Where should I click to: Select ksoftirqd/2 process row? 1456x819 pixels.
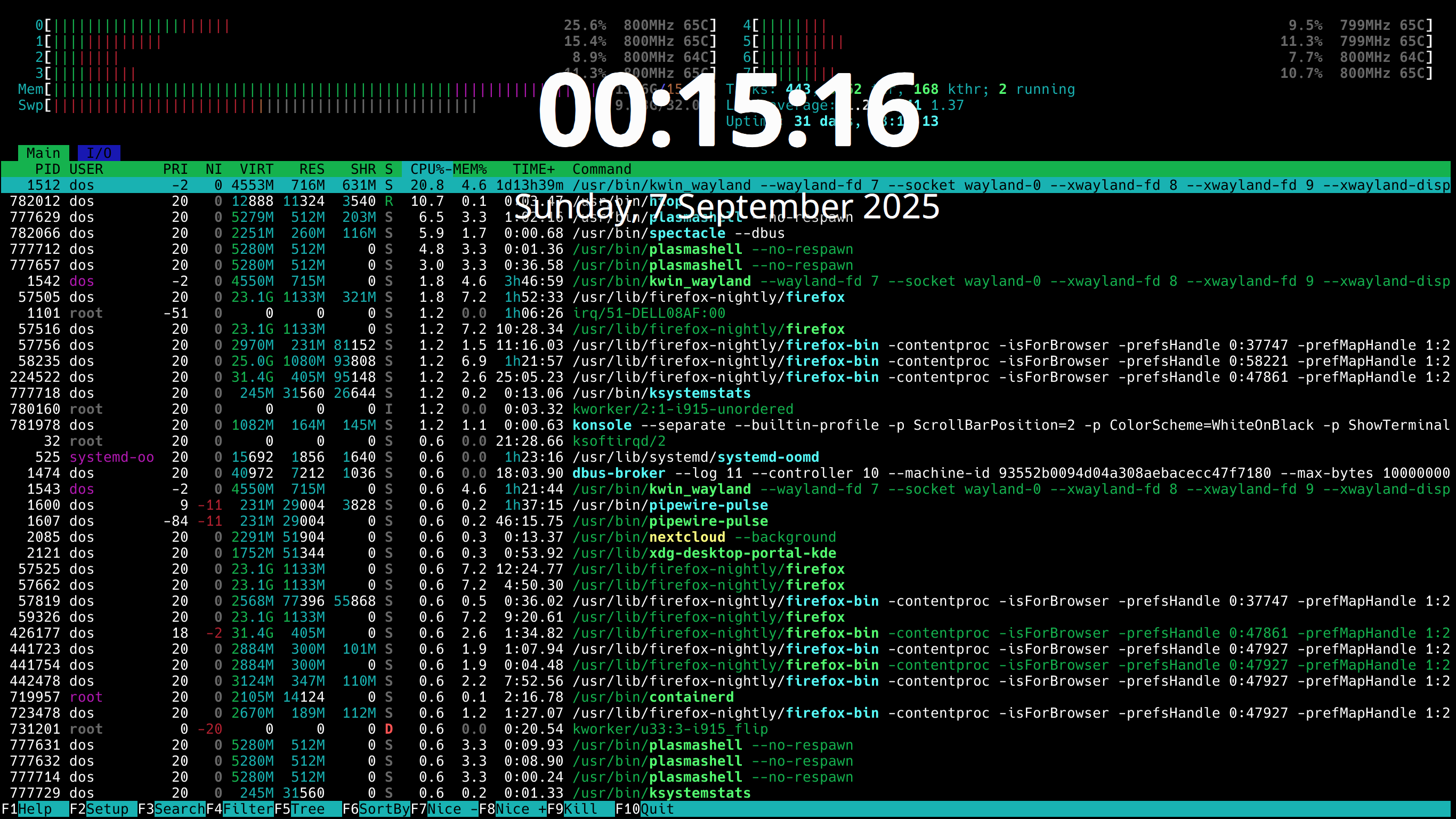[x=726, y=441]
